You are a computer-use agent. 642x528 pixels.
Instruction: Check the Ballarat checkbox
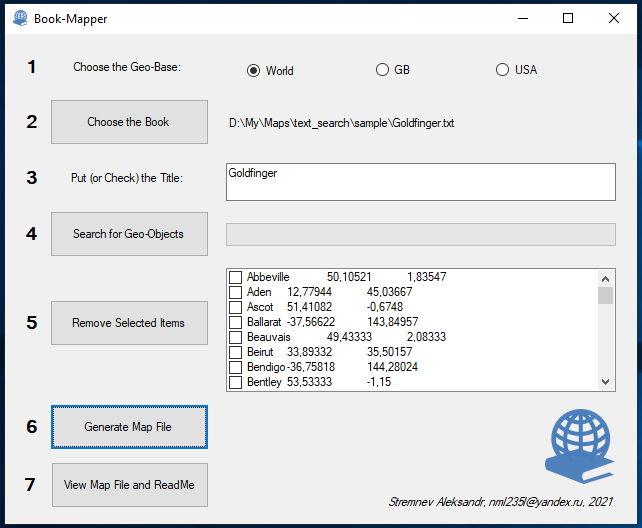[x=235, y=322]
